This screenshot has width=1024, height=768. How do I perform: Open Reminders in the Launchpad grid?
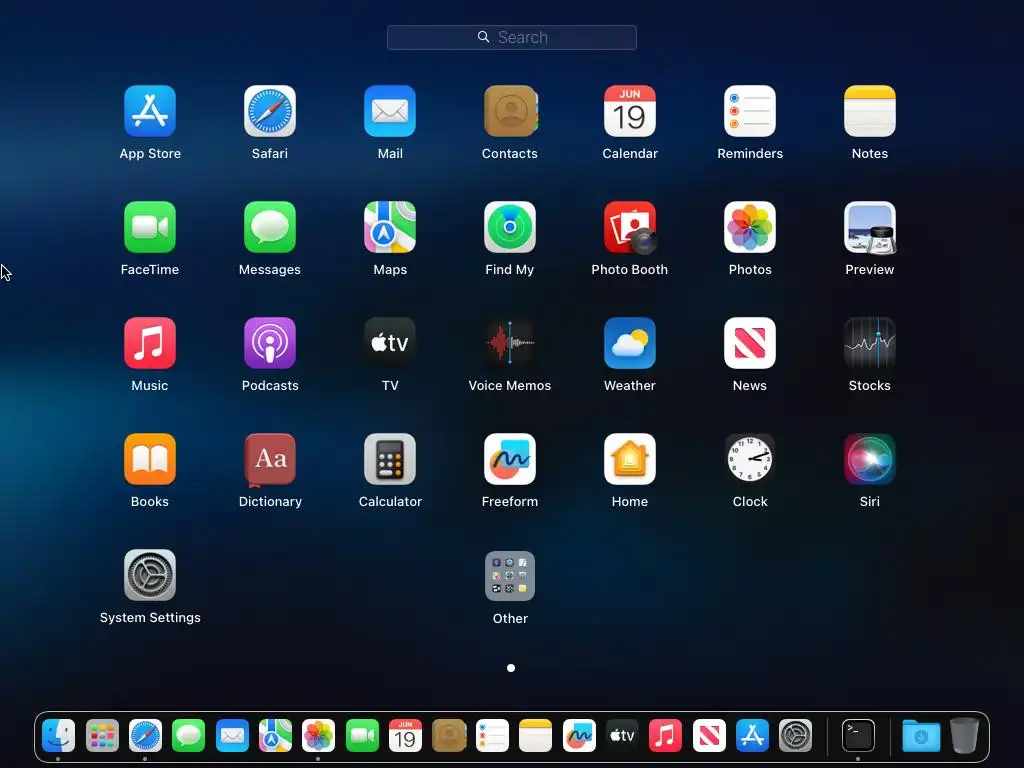click(750, 111)
